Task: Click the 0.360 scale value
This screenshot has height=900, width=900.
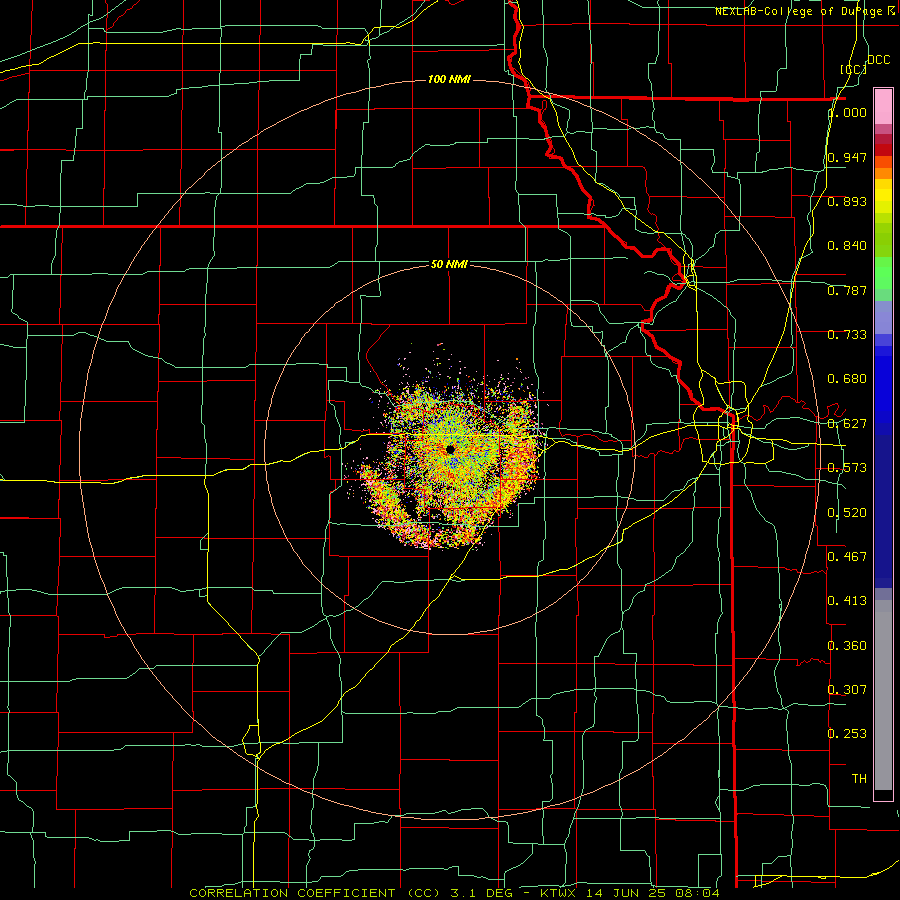Action: pyautogui.click(x=847, y=646)
